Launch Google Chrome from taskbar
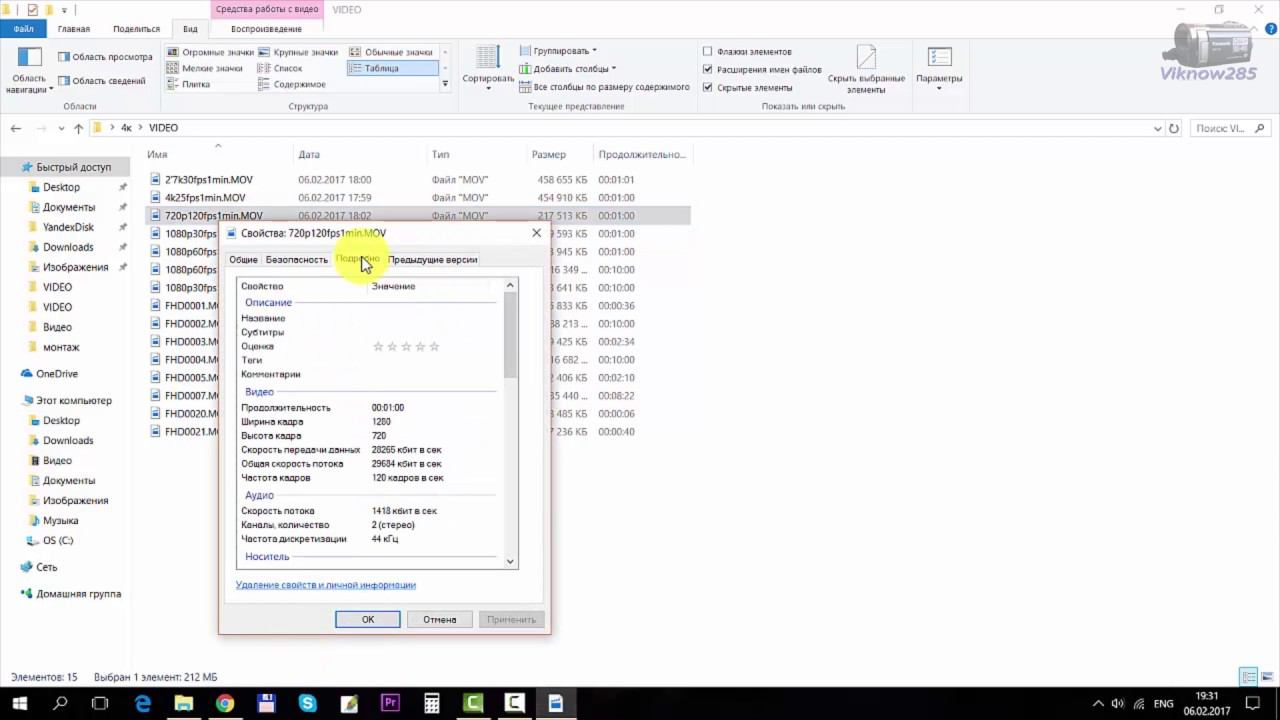 point(225,703)
